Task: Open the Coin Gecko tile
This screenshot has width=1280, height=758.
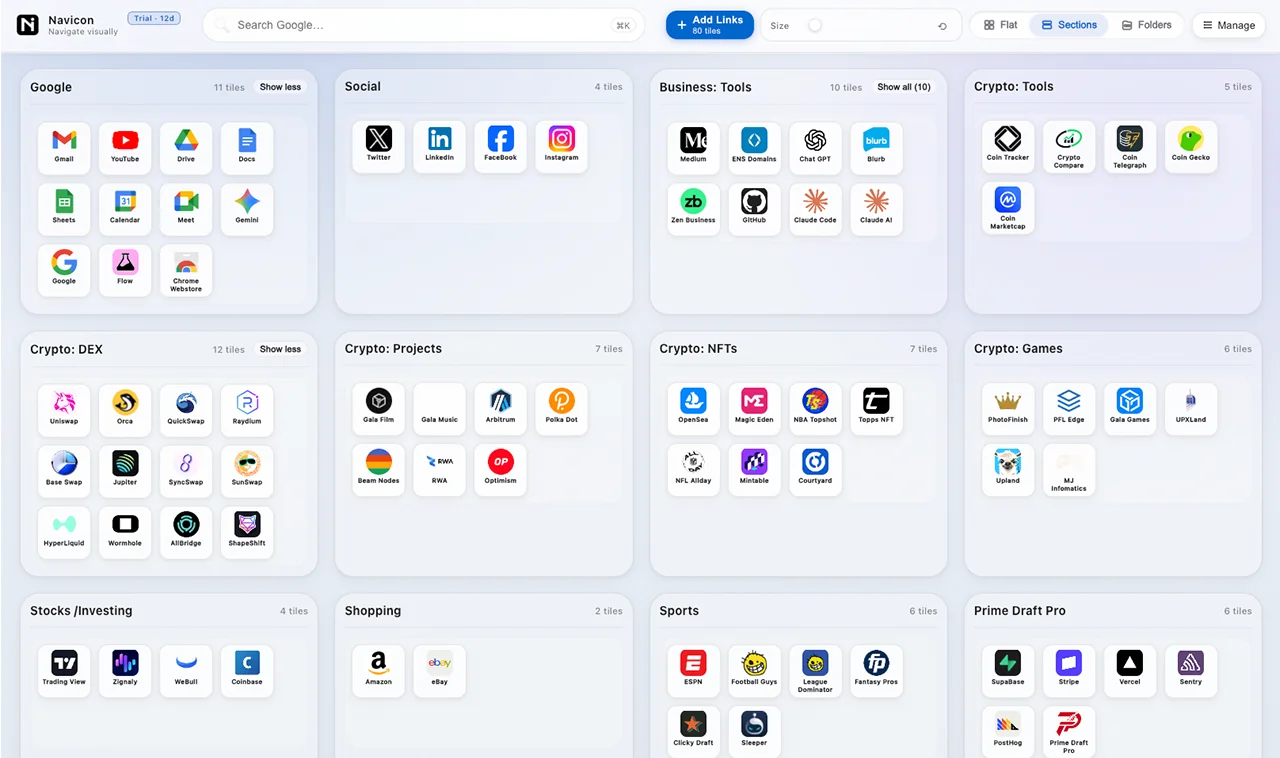Action: tap(1191, 148)
